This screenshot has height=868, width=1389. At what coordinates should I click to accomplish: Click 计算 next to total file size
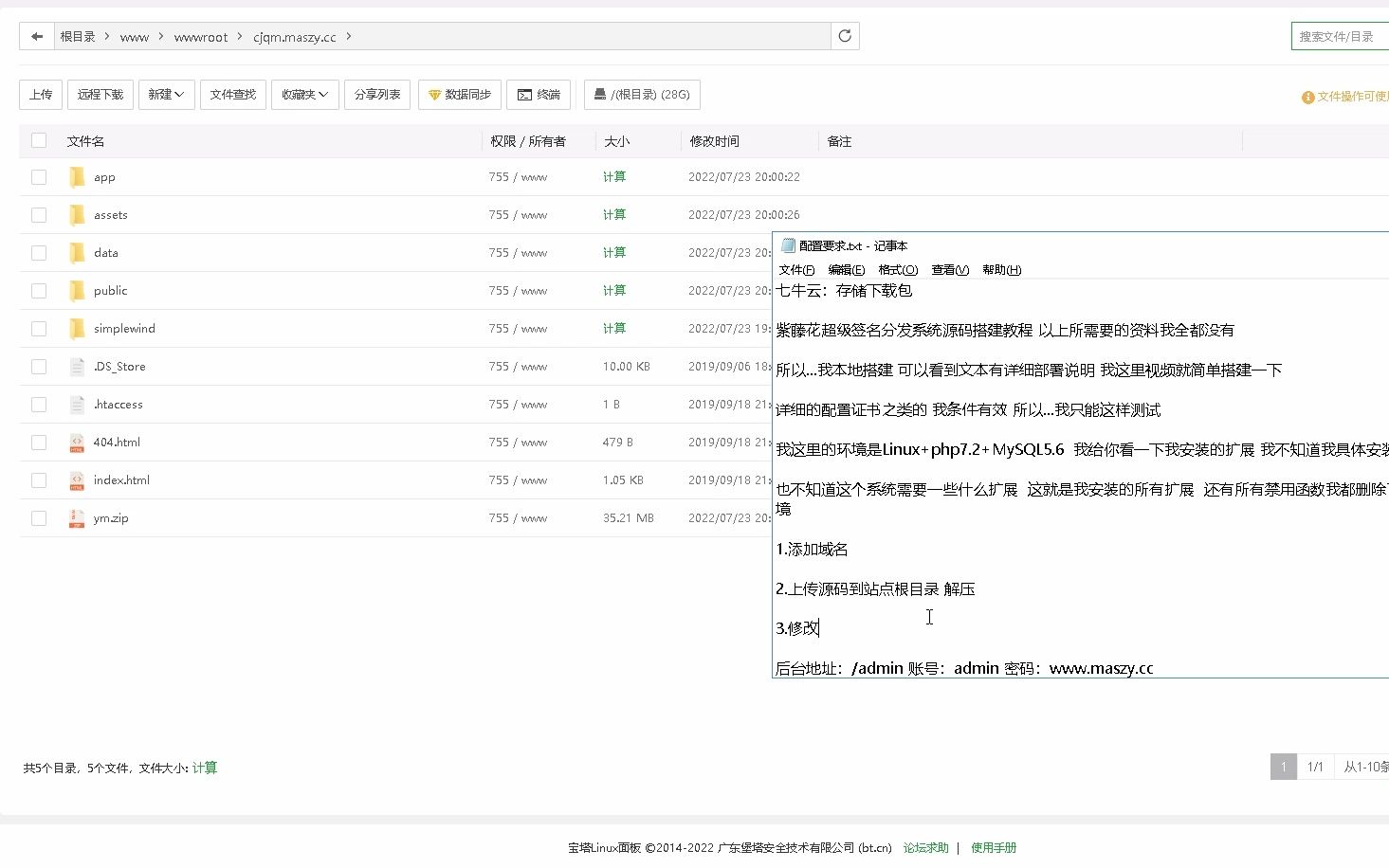tap(205, 769)
